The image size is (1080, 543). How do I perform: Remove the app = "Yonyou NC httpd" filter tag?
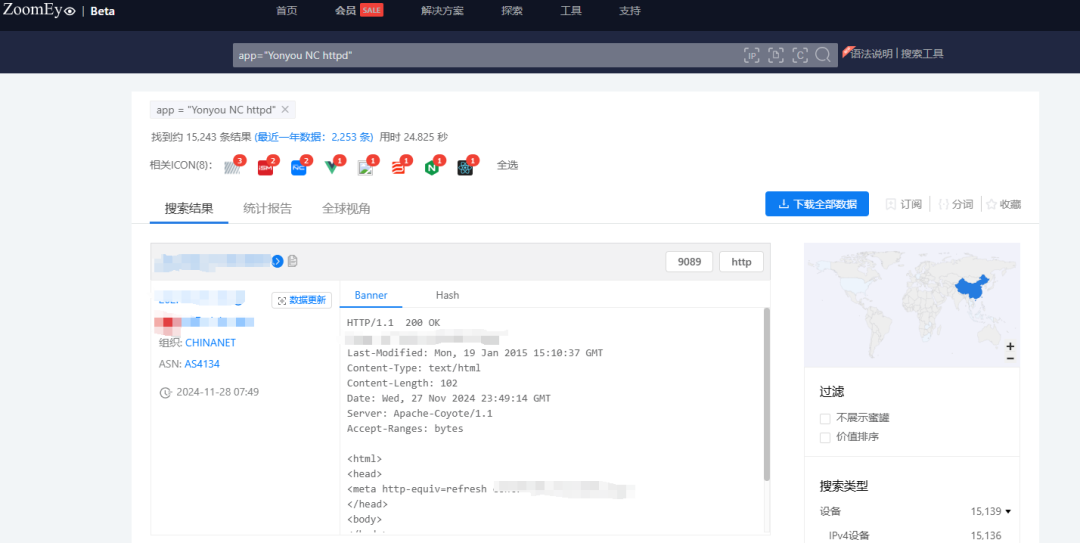click(x=285, y=110)
